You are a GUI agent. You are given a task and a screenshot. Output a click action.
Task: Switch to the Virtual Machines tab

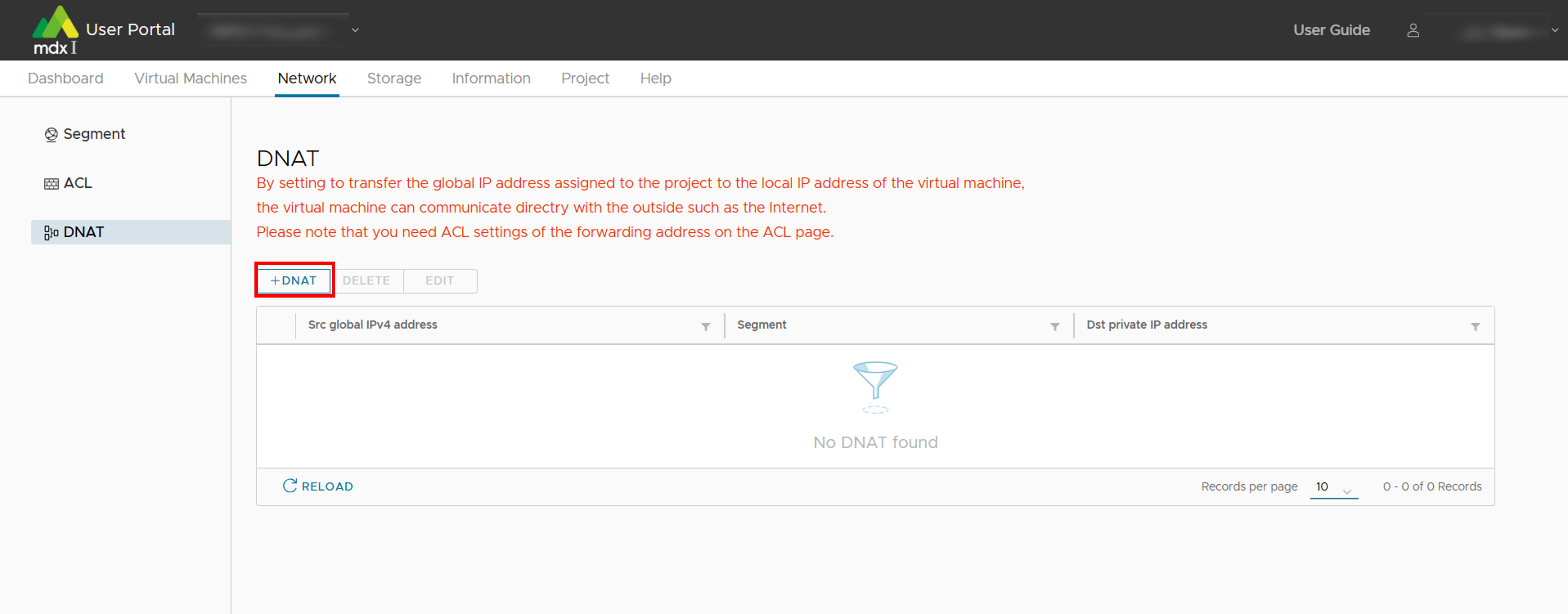pyautogui.click(x=191, y=78)
